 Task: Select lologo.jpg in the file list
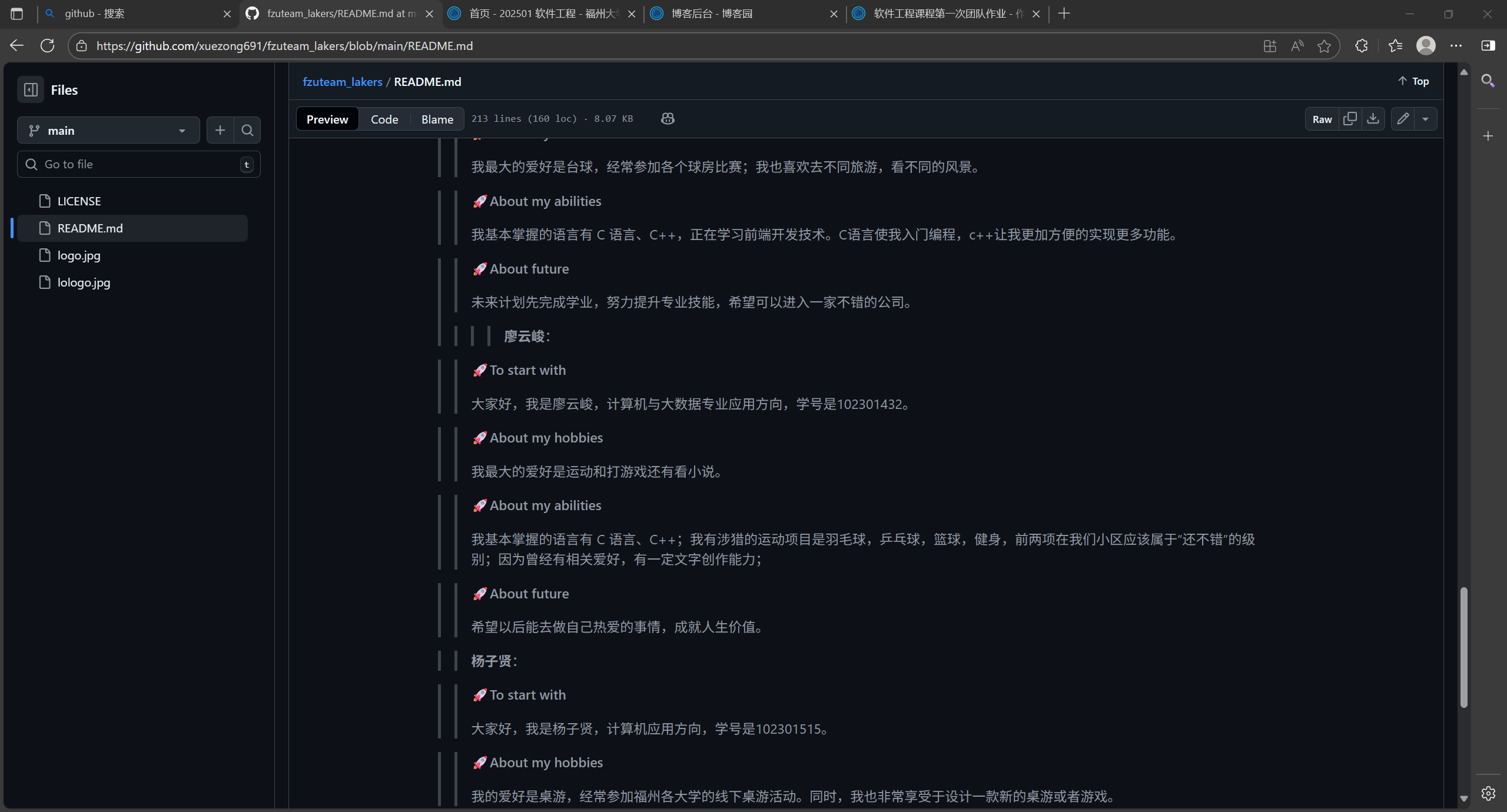click(83, 282)
